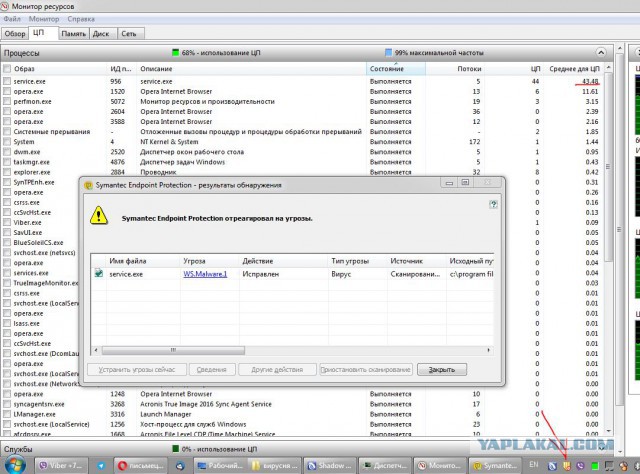Click the Acronis True Image 2016 Sync Agent Service description
This screenshot has height=474, width=640.
click(x=206, y=404)
